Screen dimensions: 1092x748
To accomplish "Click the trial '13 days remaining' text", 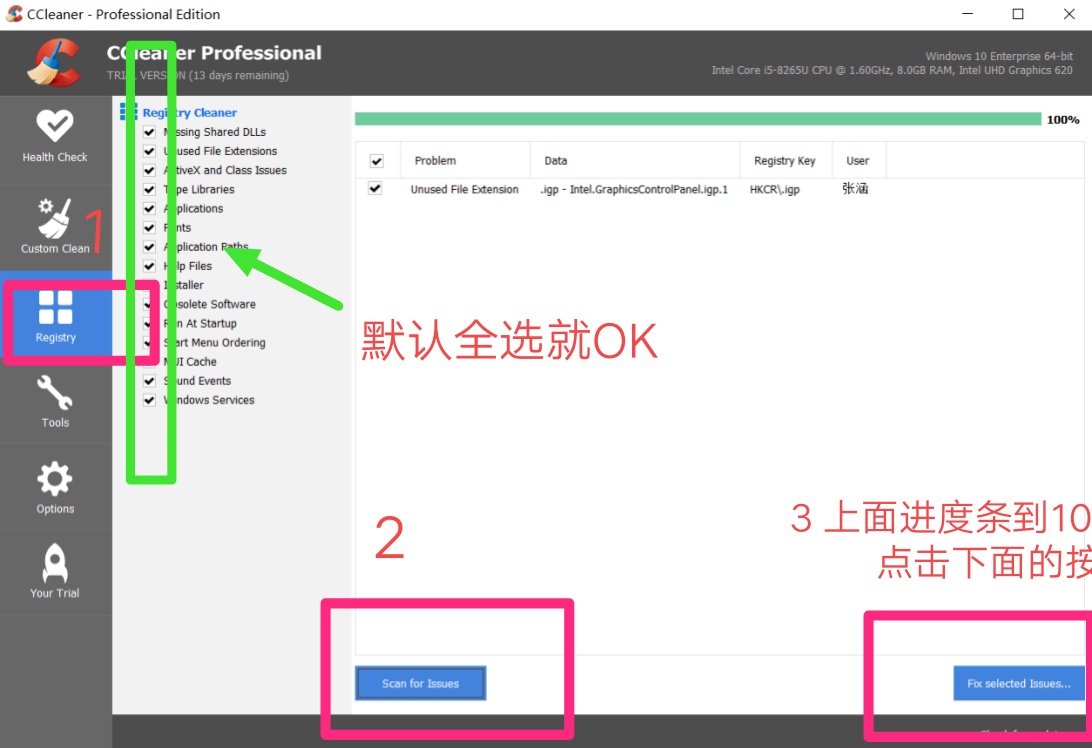I will (x=239, y=75).
